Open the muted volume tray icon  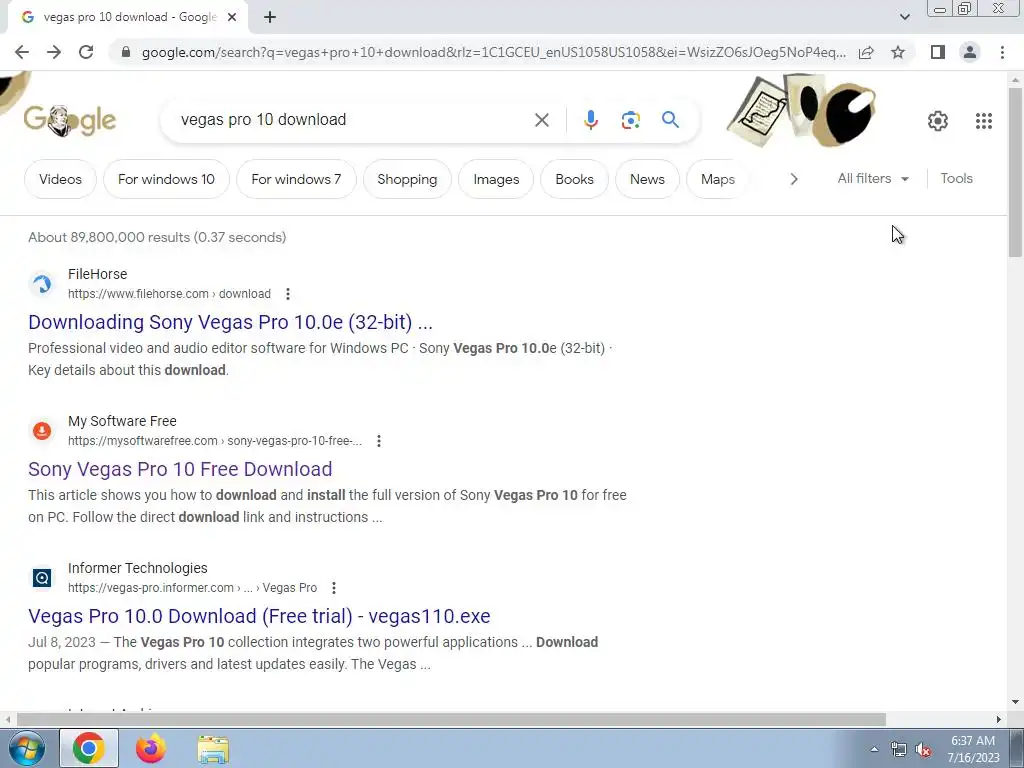pyautogui.click(x=923, y=750)
